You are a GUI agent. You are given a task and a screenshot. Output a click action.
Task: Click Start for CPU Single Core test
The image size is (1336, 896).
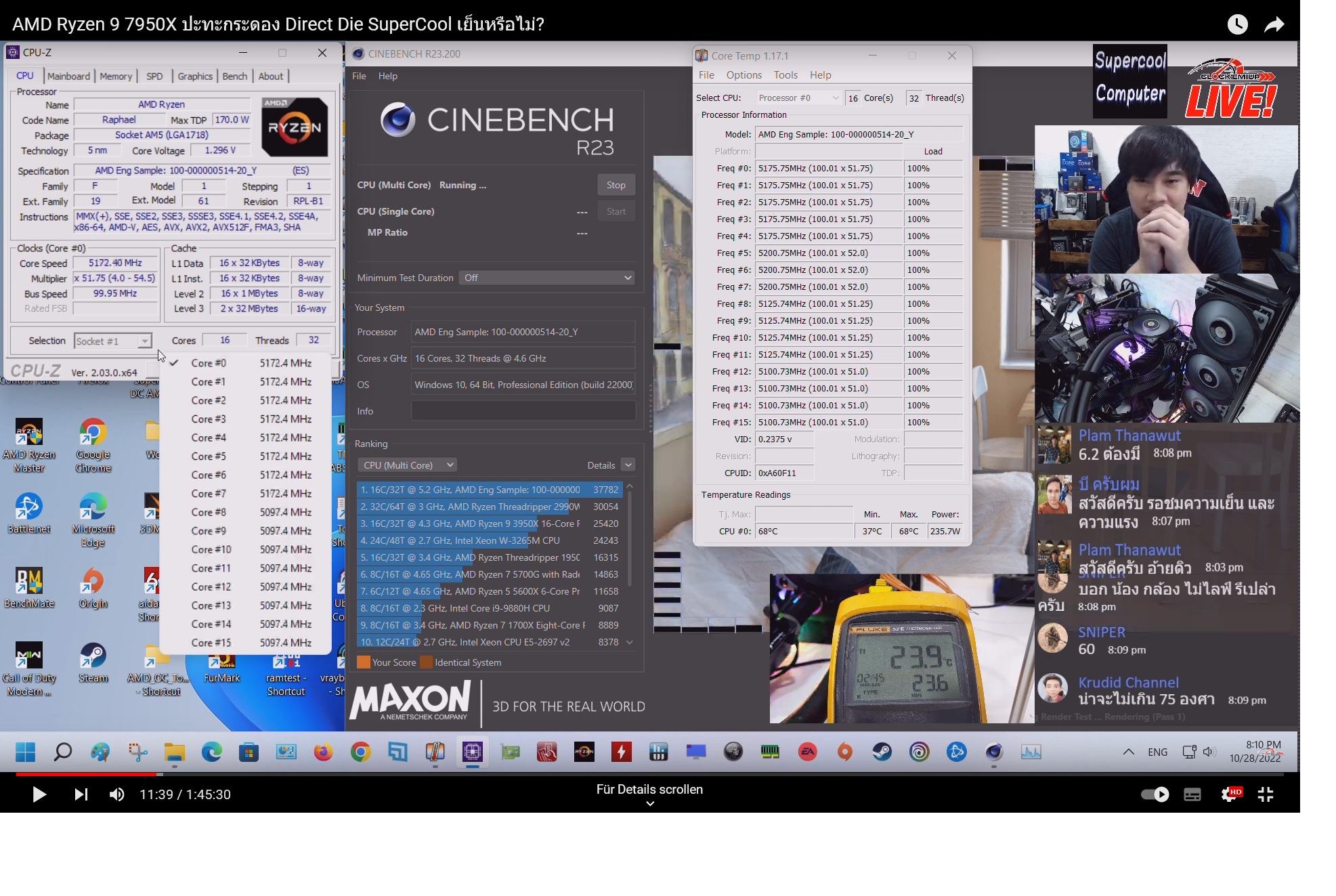point(616,211)
